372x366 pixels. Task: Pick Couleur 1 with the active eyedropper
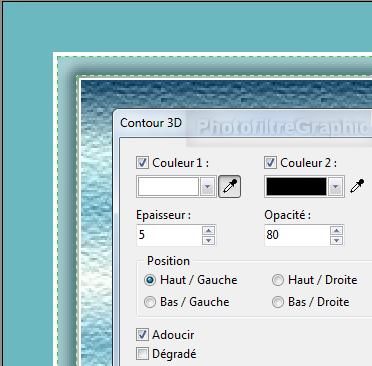pyautogui.click(x=229, y=186)
